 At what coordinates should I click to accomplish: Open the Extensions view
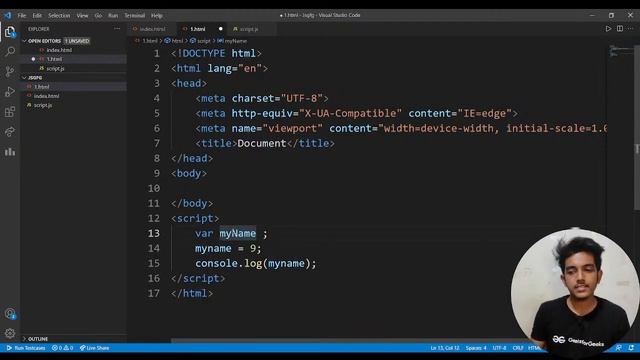[10, 111]
